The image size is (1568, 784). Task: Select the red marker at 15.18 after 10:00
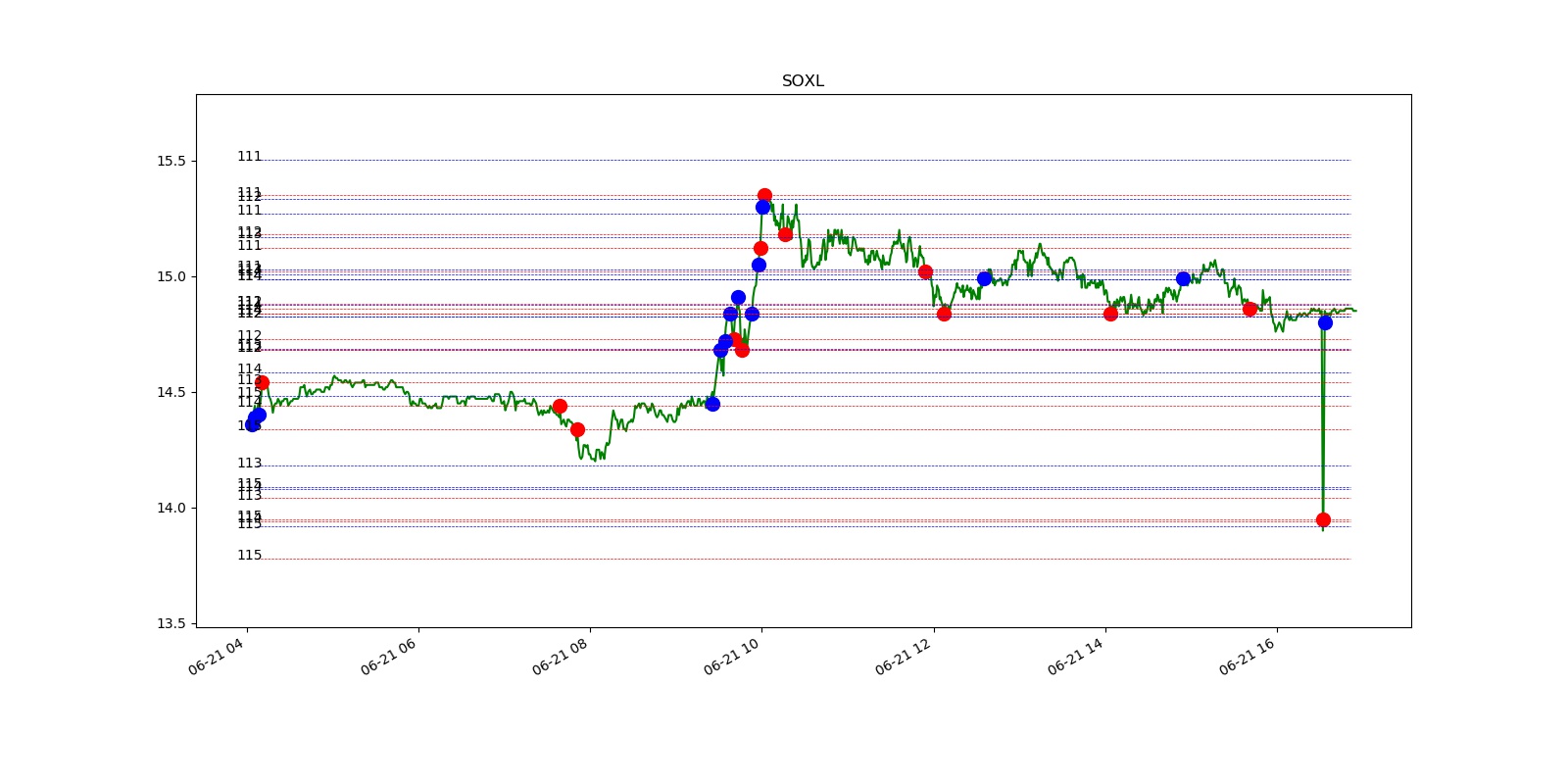(x=785, y=234)
